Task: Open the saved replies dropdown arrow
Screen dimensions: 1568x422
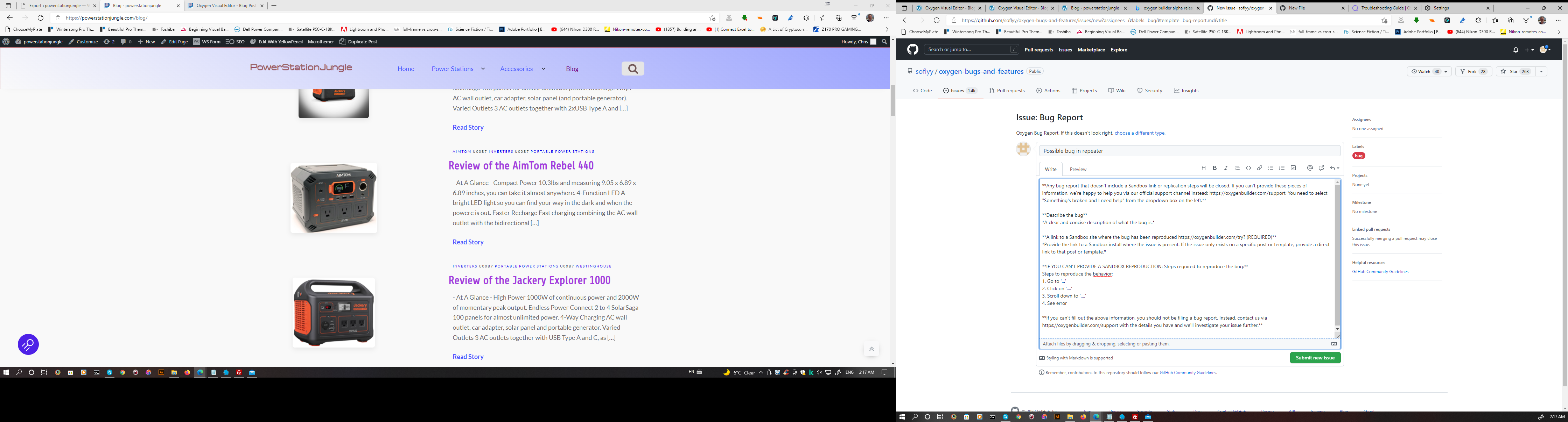Action: [1338, 169]
